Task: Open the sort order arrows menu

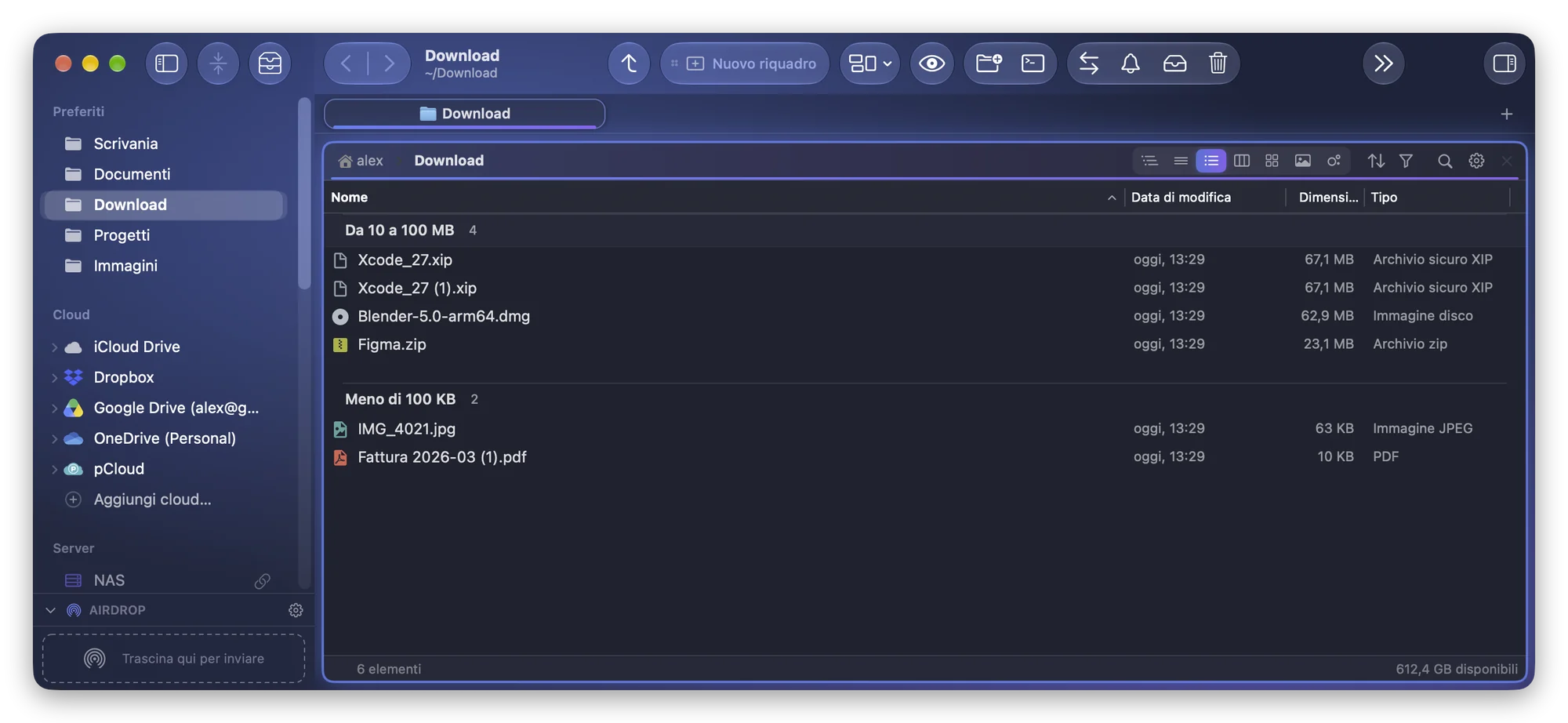Action: [x=1376, y=161]
